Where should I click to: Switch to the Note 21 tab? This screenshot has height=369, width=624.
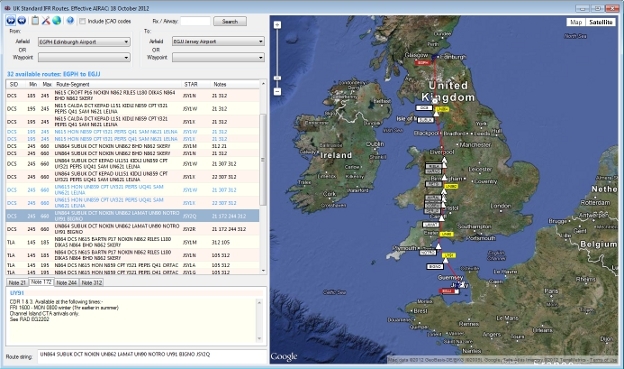point(17,283)
